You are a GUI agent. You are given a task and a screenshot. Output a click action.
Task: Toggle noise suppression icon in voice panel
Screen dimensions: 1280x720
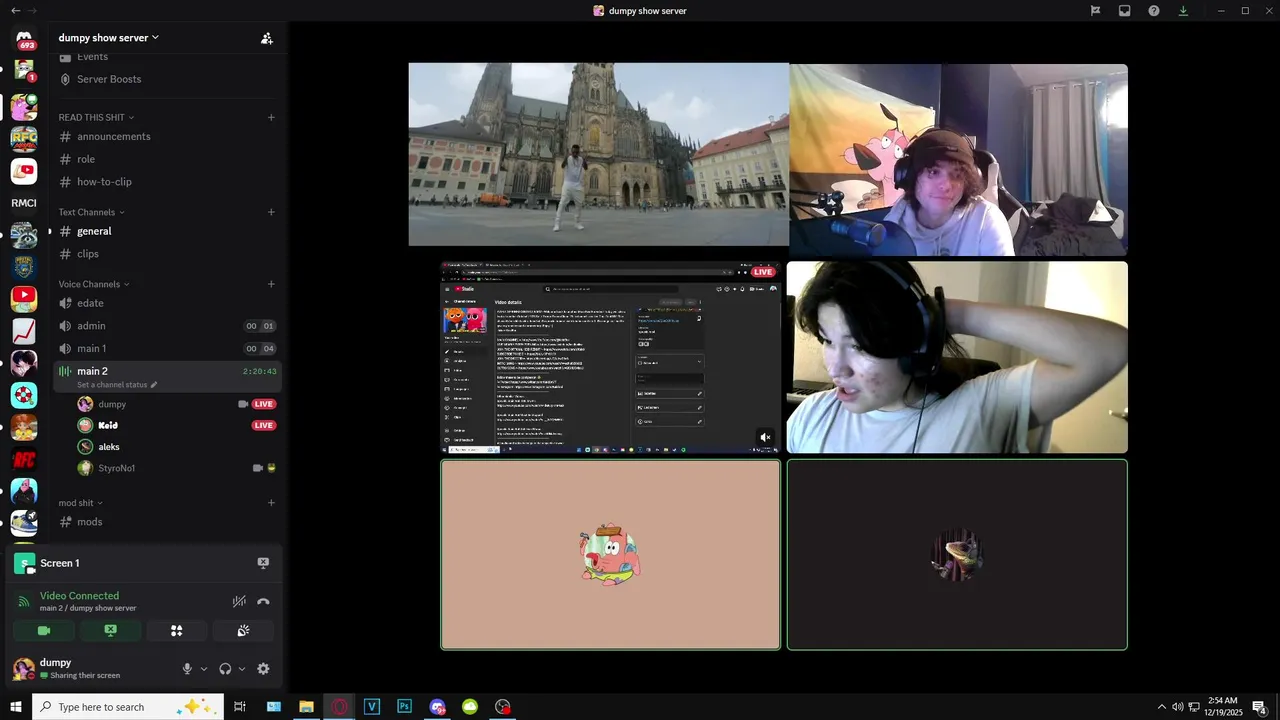pyautogui.click(x=239, y=601)
